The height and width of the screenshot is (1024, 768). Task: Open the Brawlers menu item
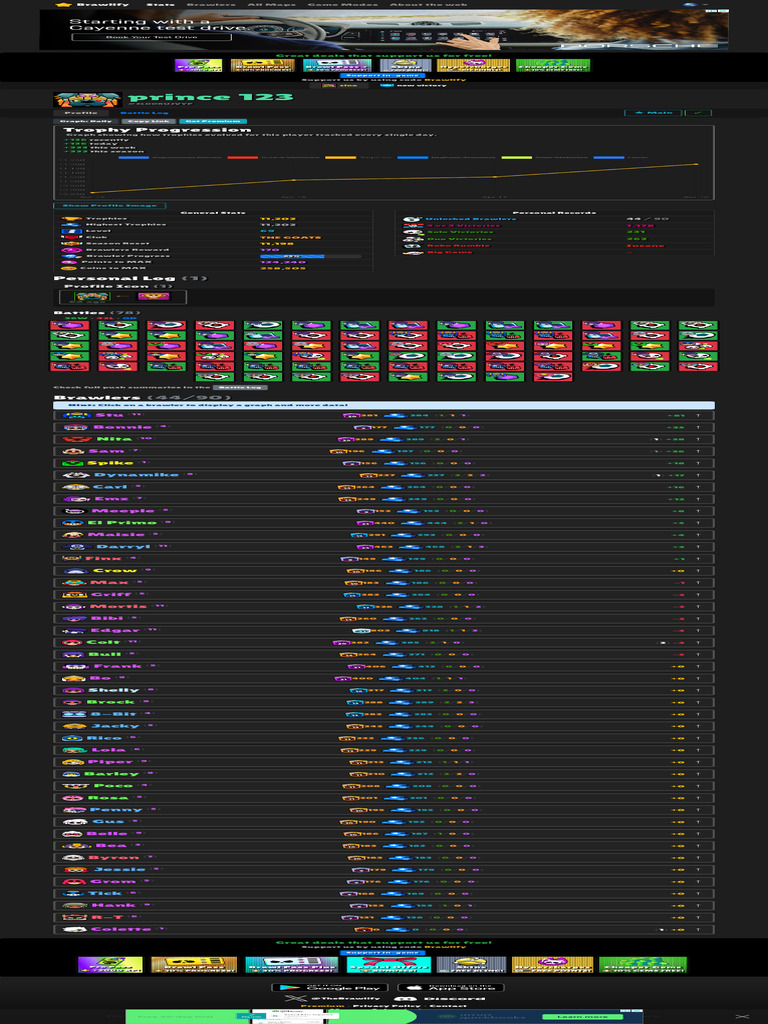[x=211, y=4]
